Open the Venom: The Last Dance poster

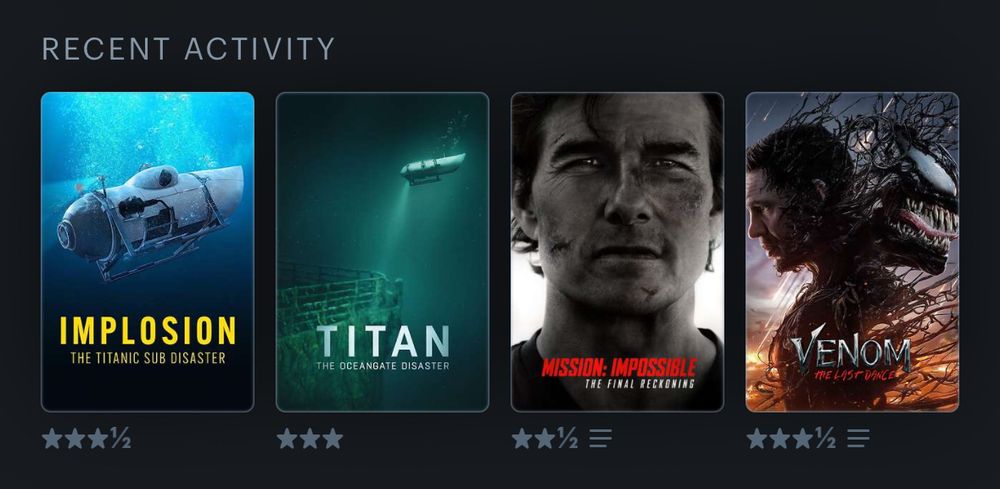tap(852, 252)
